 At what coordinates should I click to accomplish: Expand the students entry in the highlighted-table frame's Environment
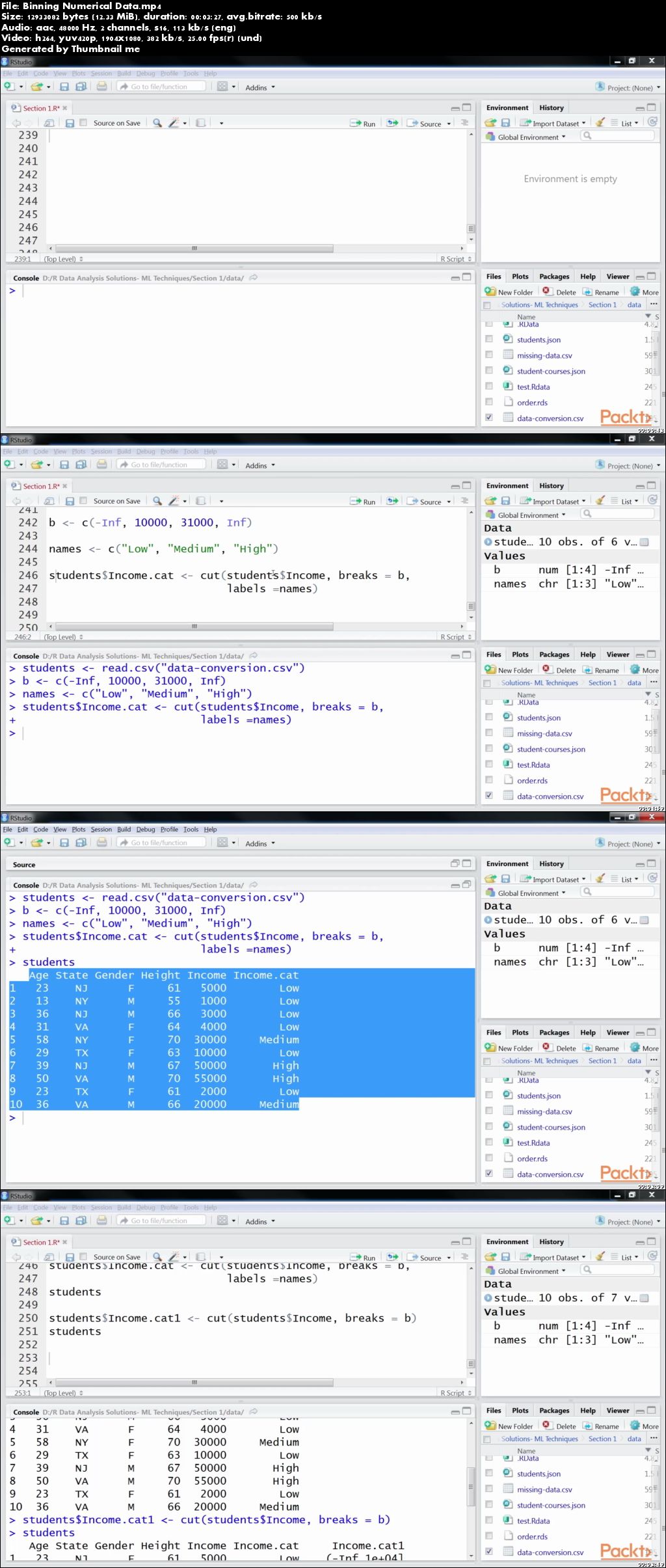tap(488, 919)
